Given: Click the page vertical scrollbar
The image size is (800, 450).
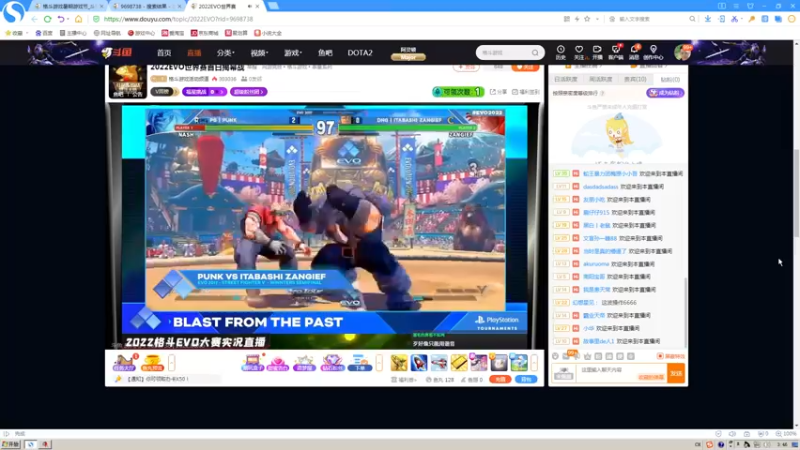Looking at the screenshot, I should coord(796,235).
